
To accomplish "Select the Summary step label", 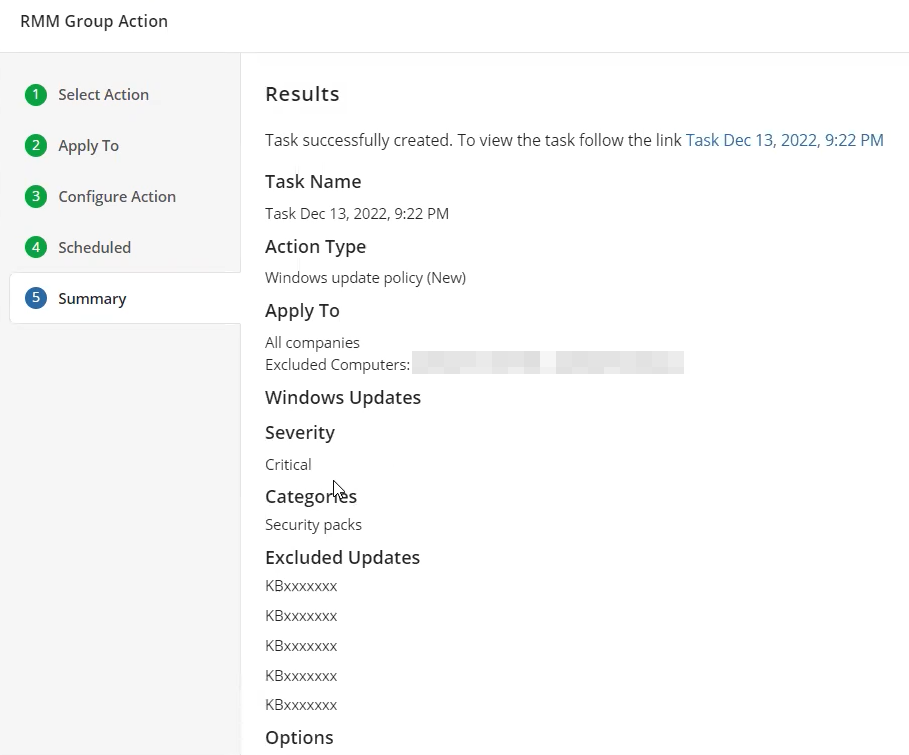I will coord(92,299).
